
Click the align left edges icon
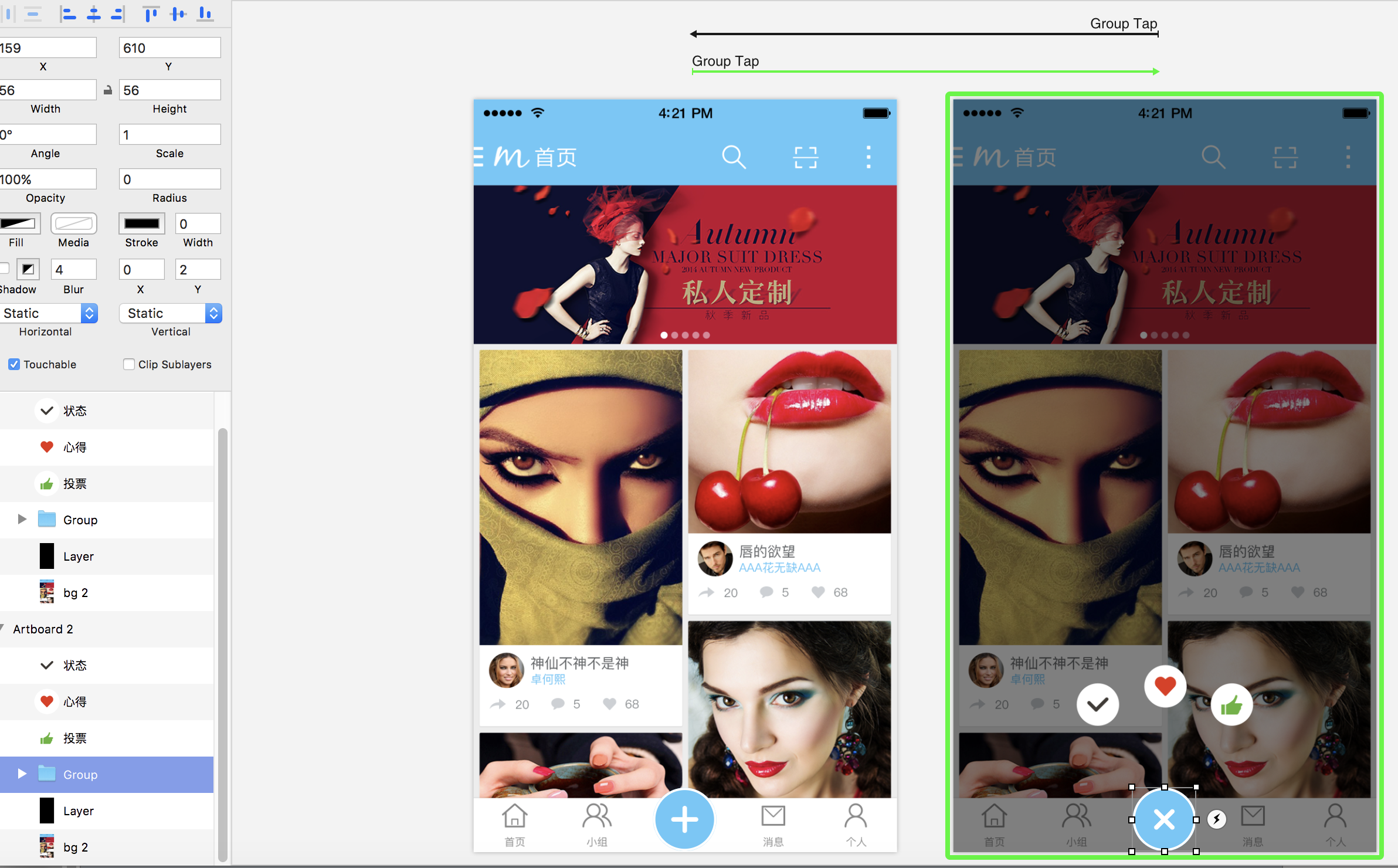(x=68, y=14)
